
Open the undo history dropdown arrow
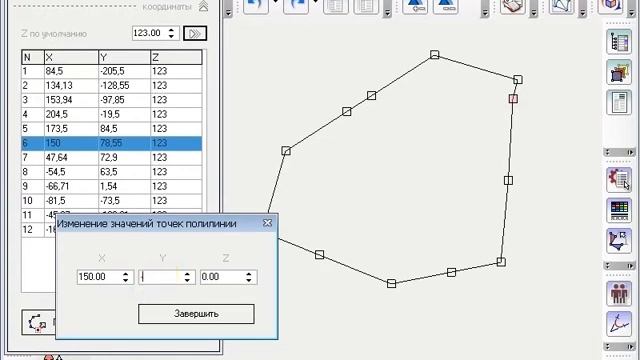[x=276, y=2]
